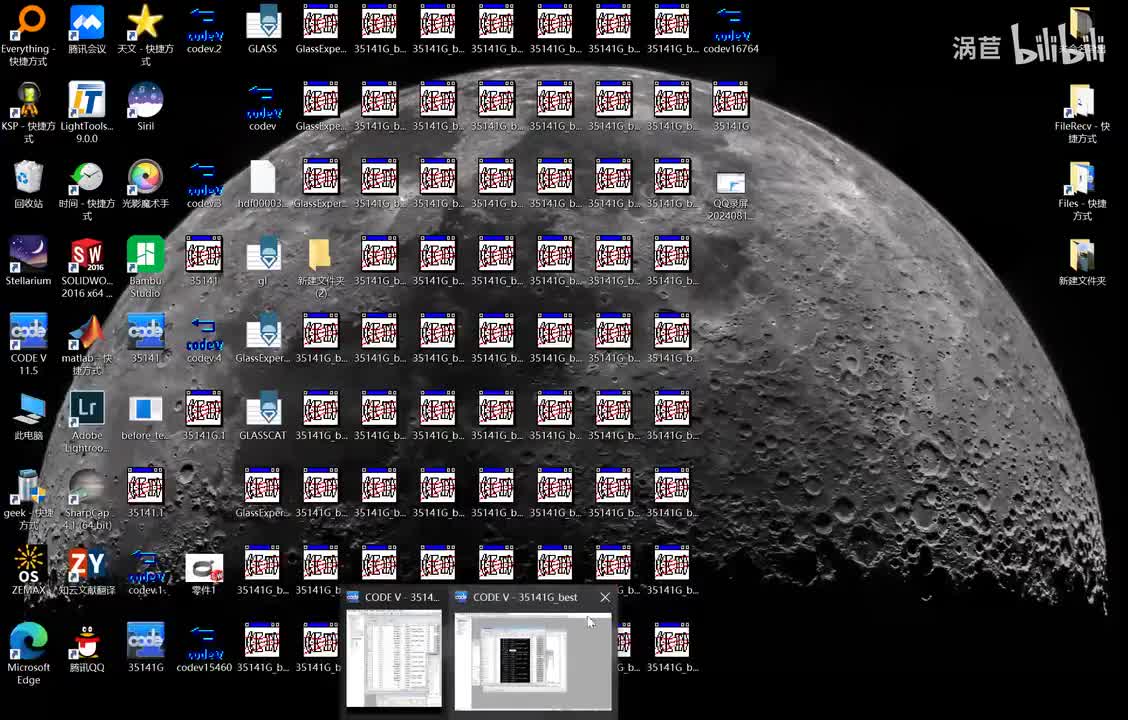Viewport: 1128px width, 720px height.
Task: Open the 新建文件夹 folder at right edge
Action: tap(1082, 261)
